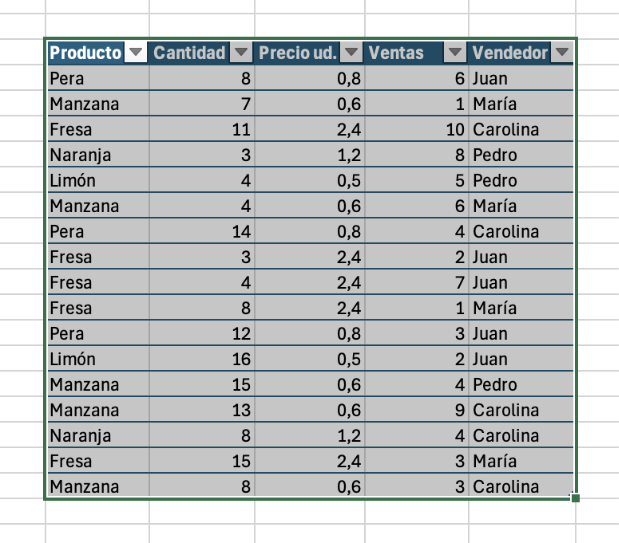The width and height of the screenshot is (619, 543).
Task: Select the Producto header cell text
Action: click(85, 53)
